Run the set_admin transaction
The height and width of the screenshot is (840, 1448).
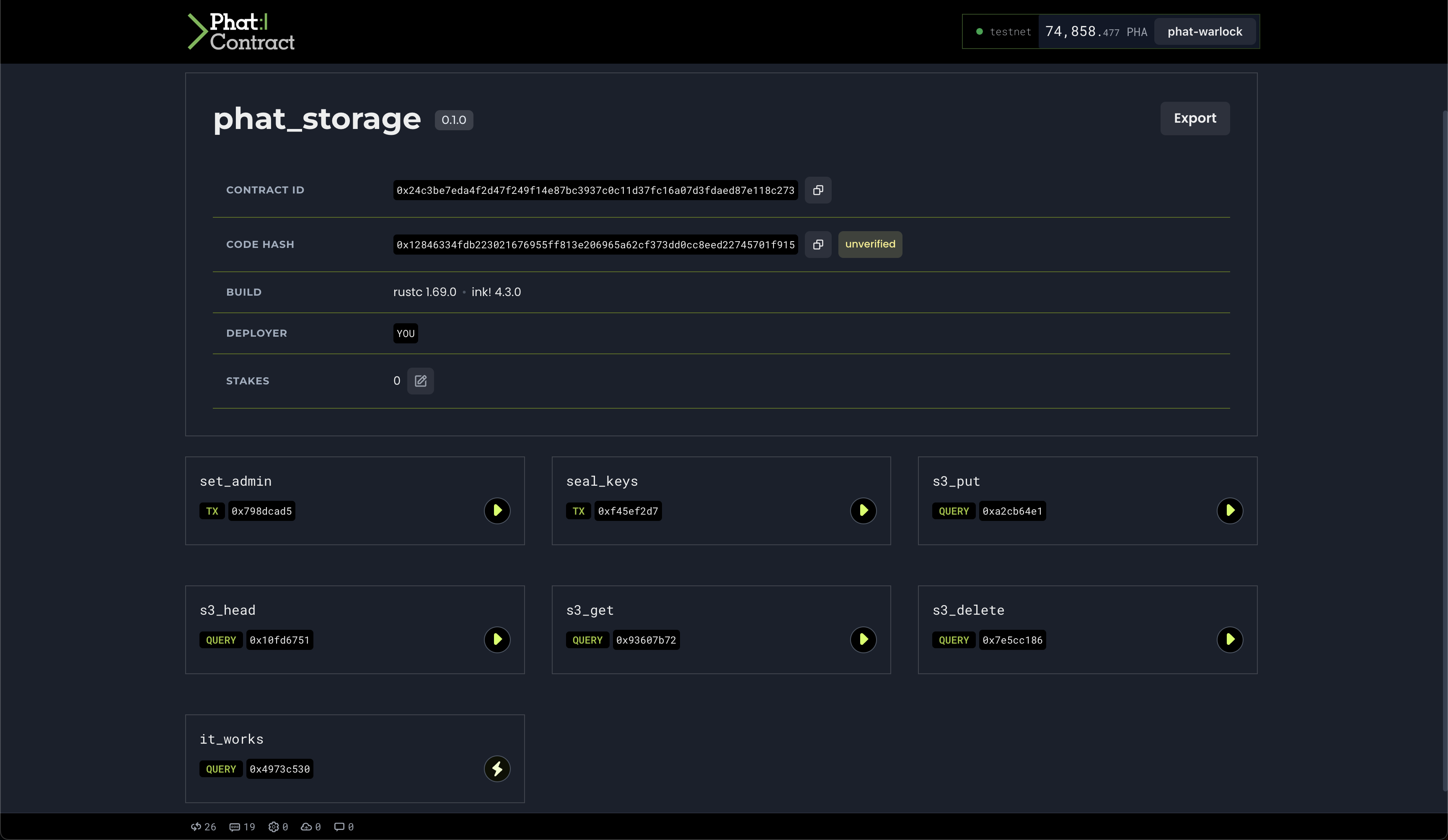(x=497, y=510)
